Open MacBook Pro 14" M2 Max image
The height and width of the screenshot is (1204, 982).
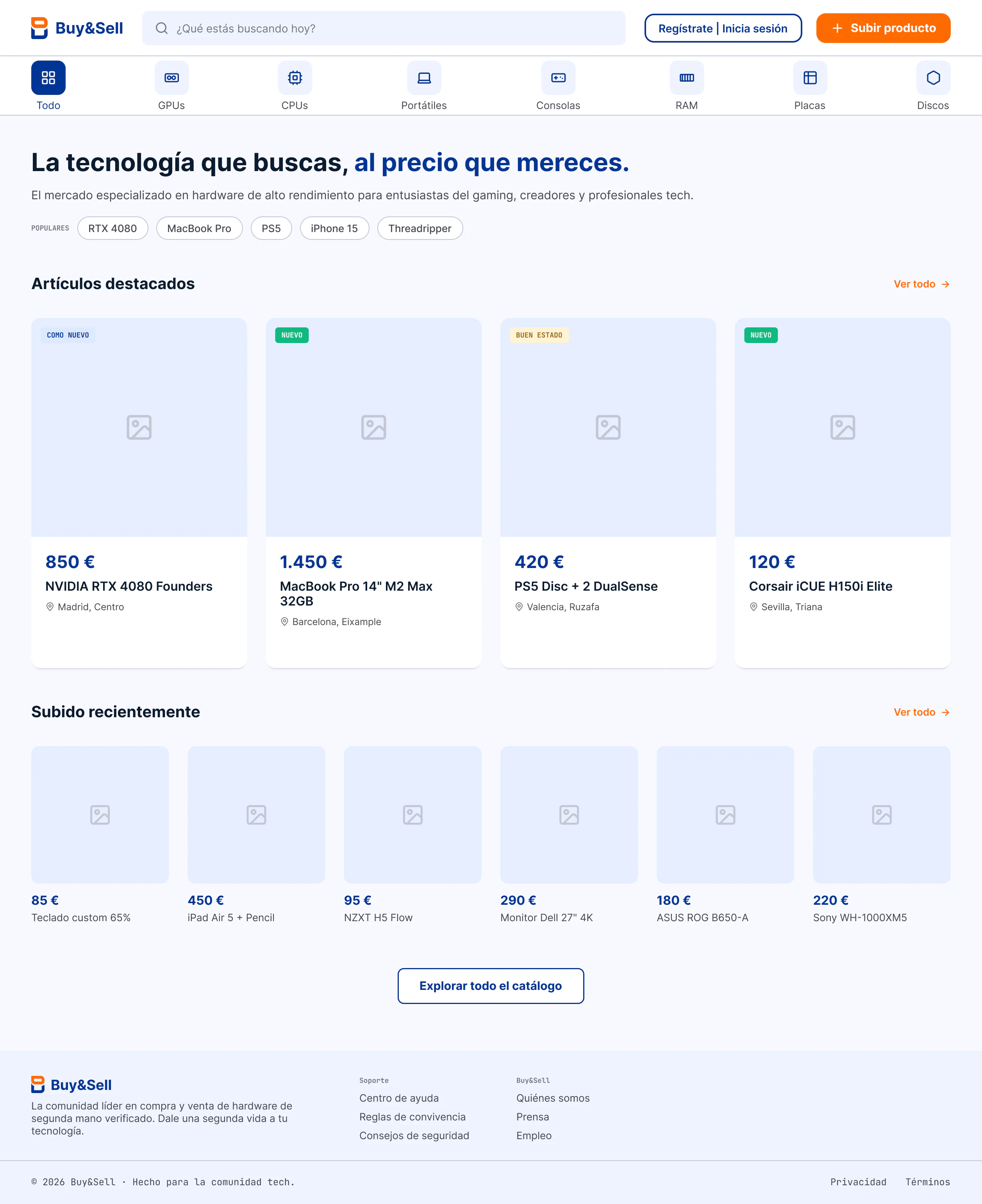373,427
